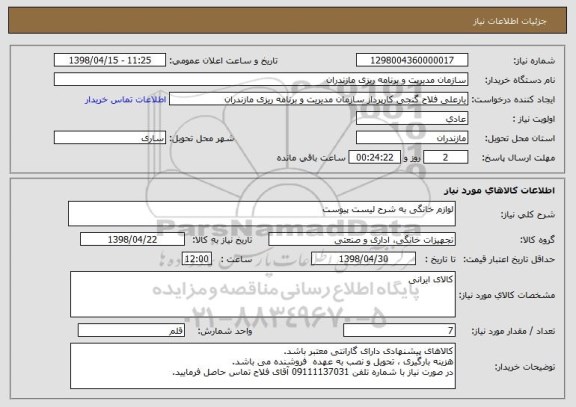576x407 pixels.
Task: Open the اطلاعات تماس خریدار link
Action: click(126, 100)
